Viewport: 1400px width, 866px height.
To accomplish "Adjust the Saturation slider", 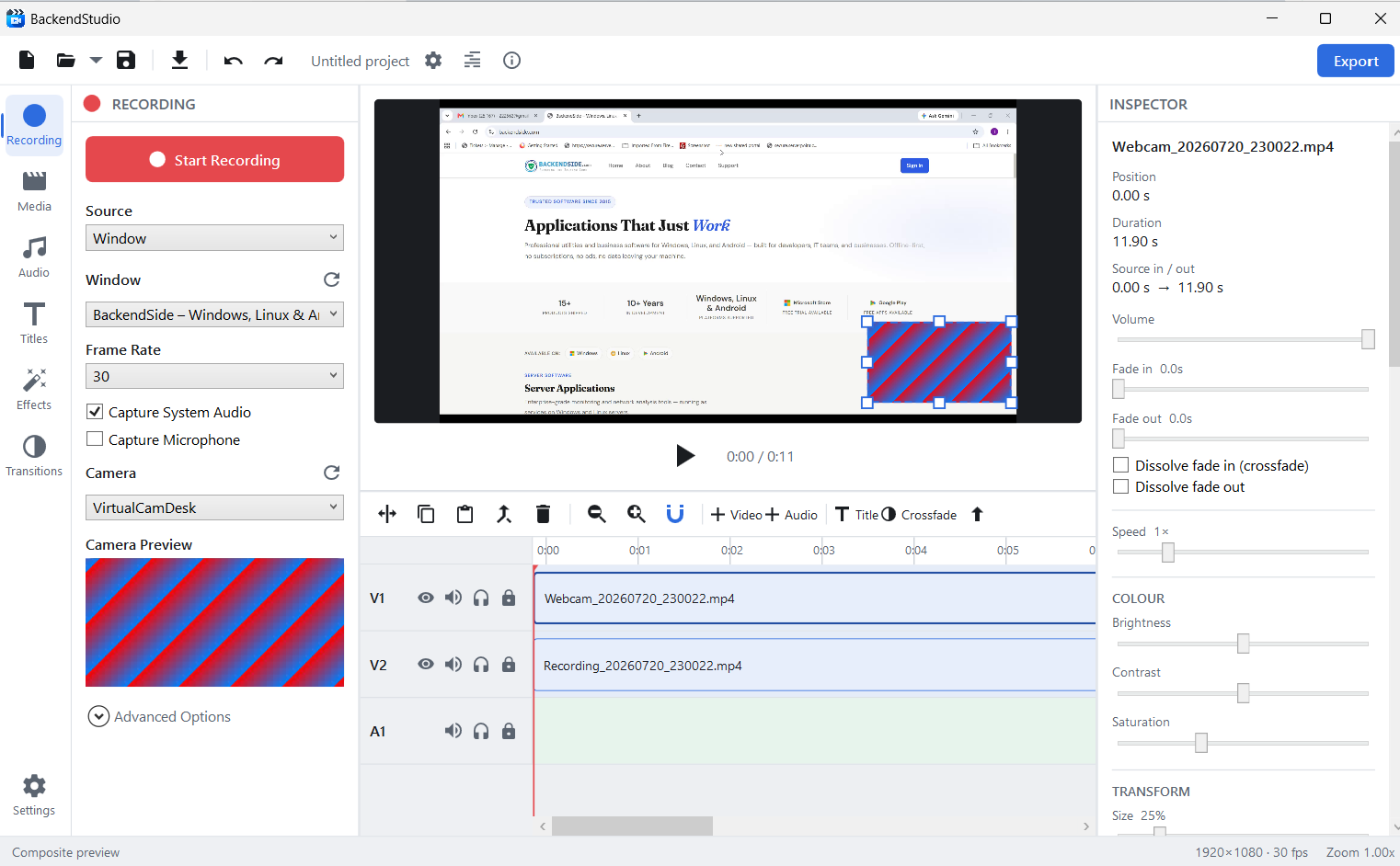I will pos(1243,743).
